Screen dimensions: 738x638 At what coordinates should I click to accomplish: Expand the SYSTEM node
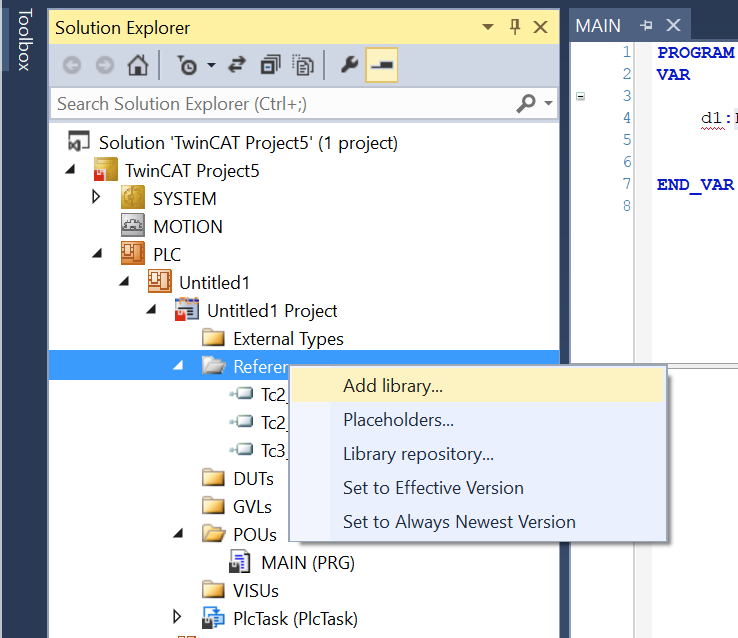pos(96,197)
